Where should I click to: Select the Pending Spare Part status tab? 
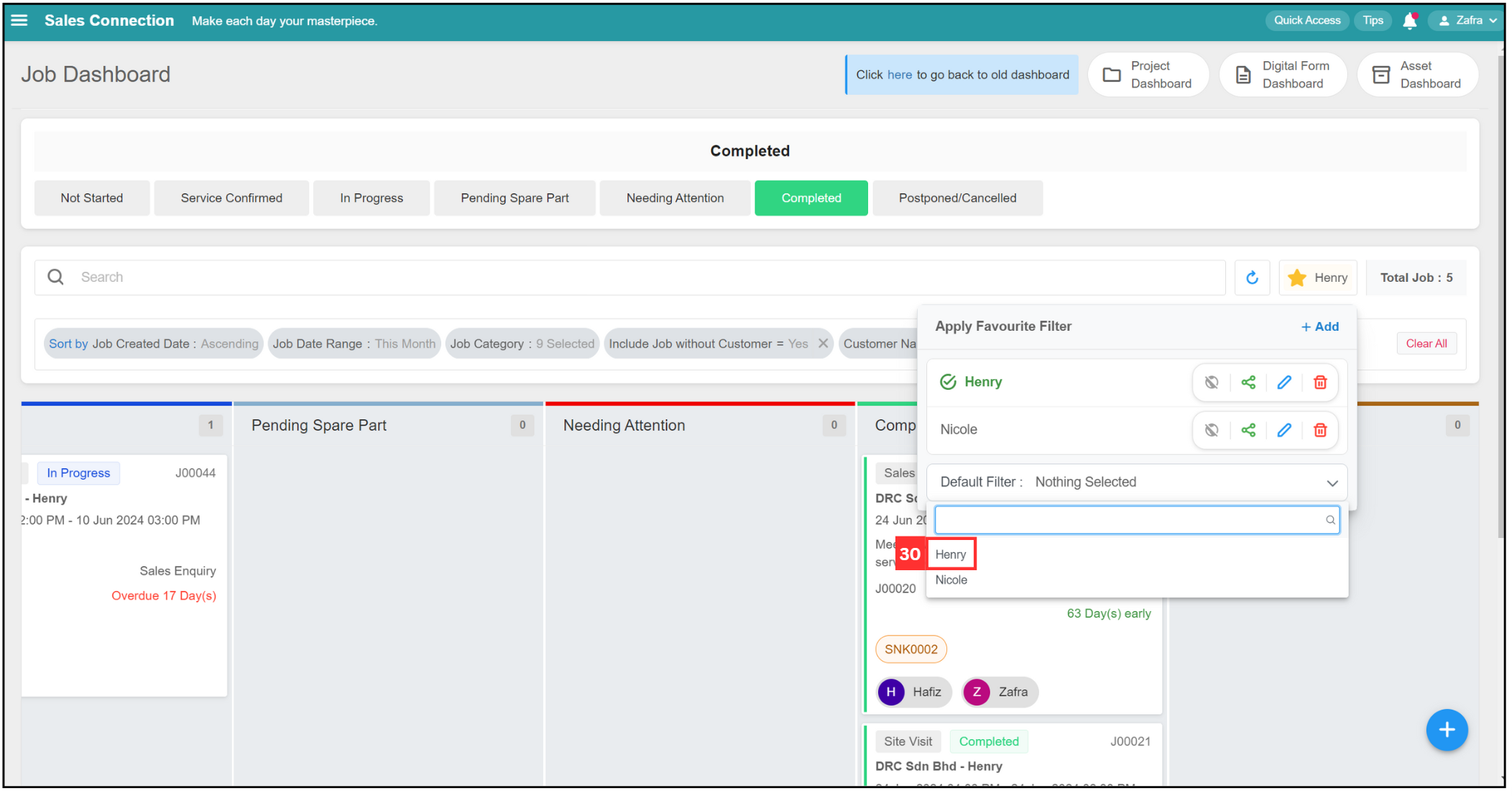pos(515,198)
